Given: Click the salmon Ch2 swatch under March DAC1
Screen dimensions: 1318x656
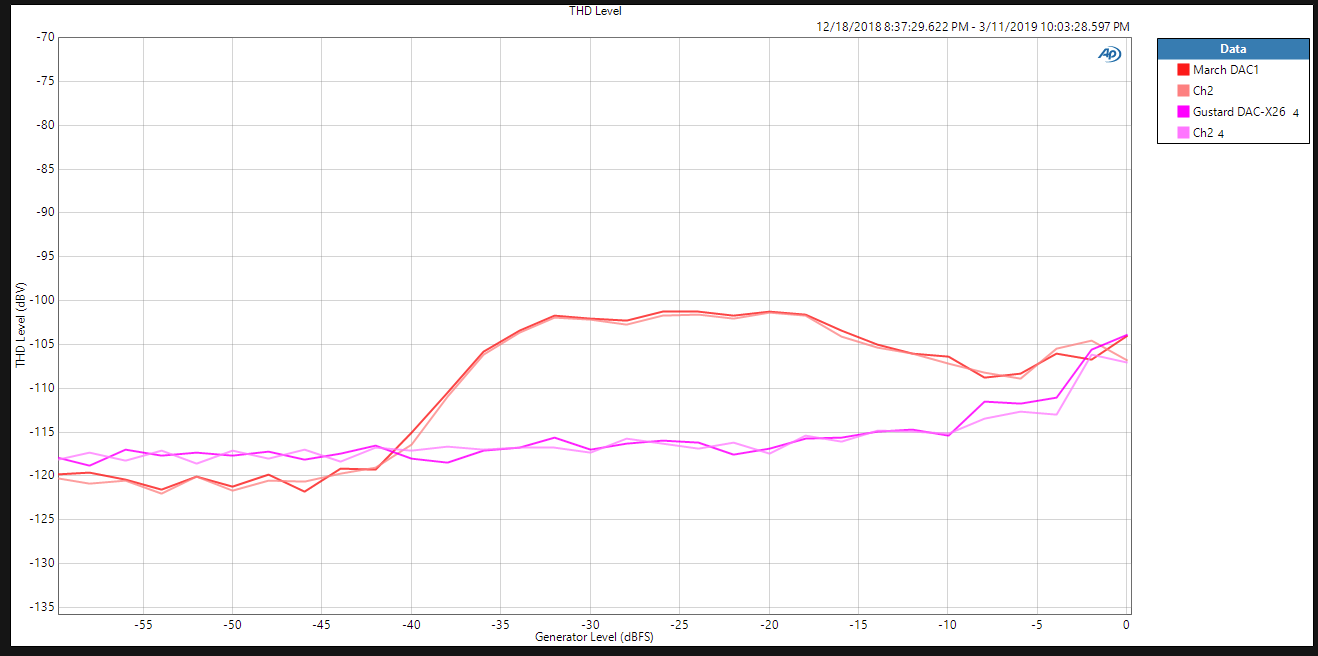Looking at the screenshot, I should [1183, 91].
